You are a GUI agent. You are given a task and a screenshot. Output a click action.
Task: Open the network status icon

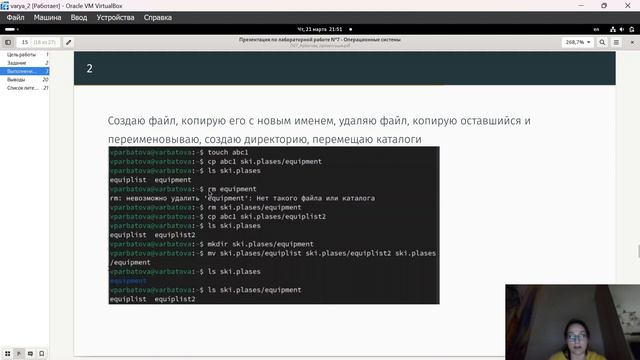coord(613,29)
